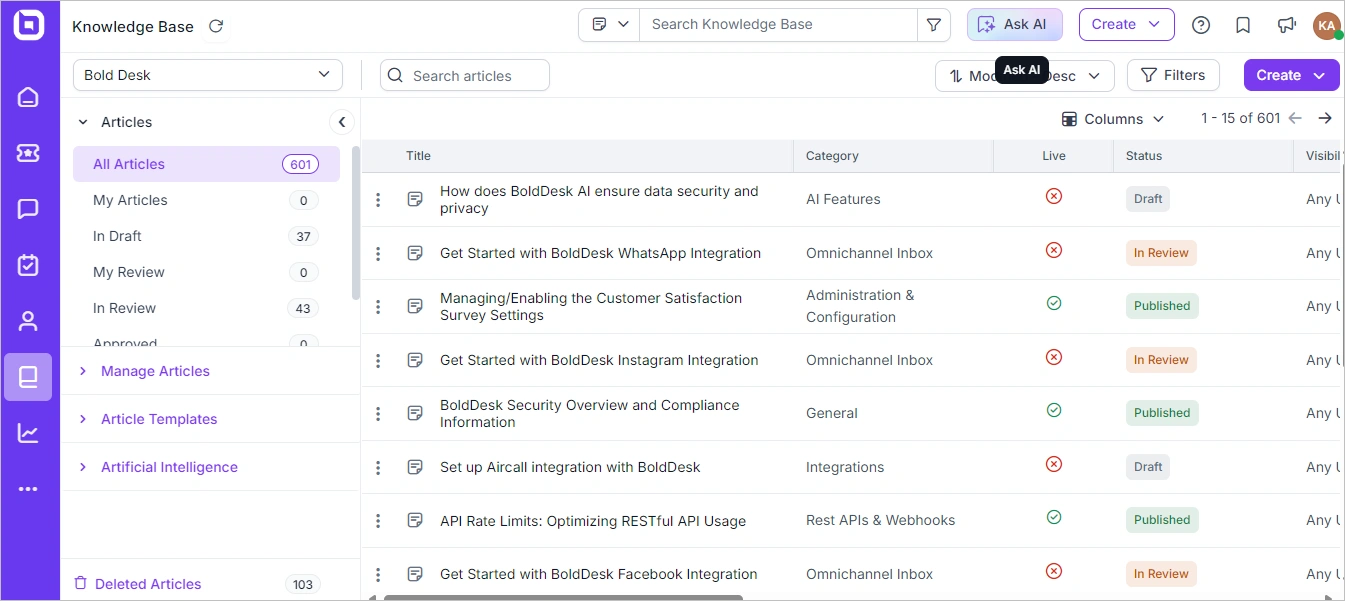The height and width of the screenshot is (601, 1345).
Task: Open row menu for Aircall integration article
Action: pos(378,468)
